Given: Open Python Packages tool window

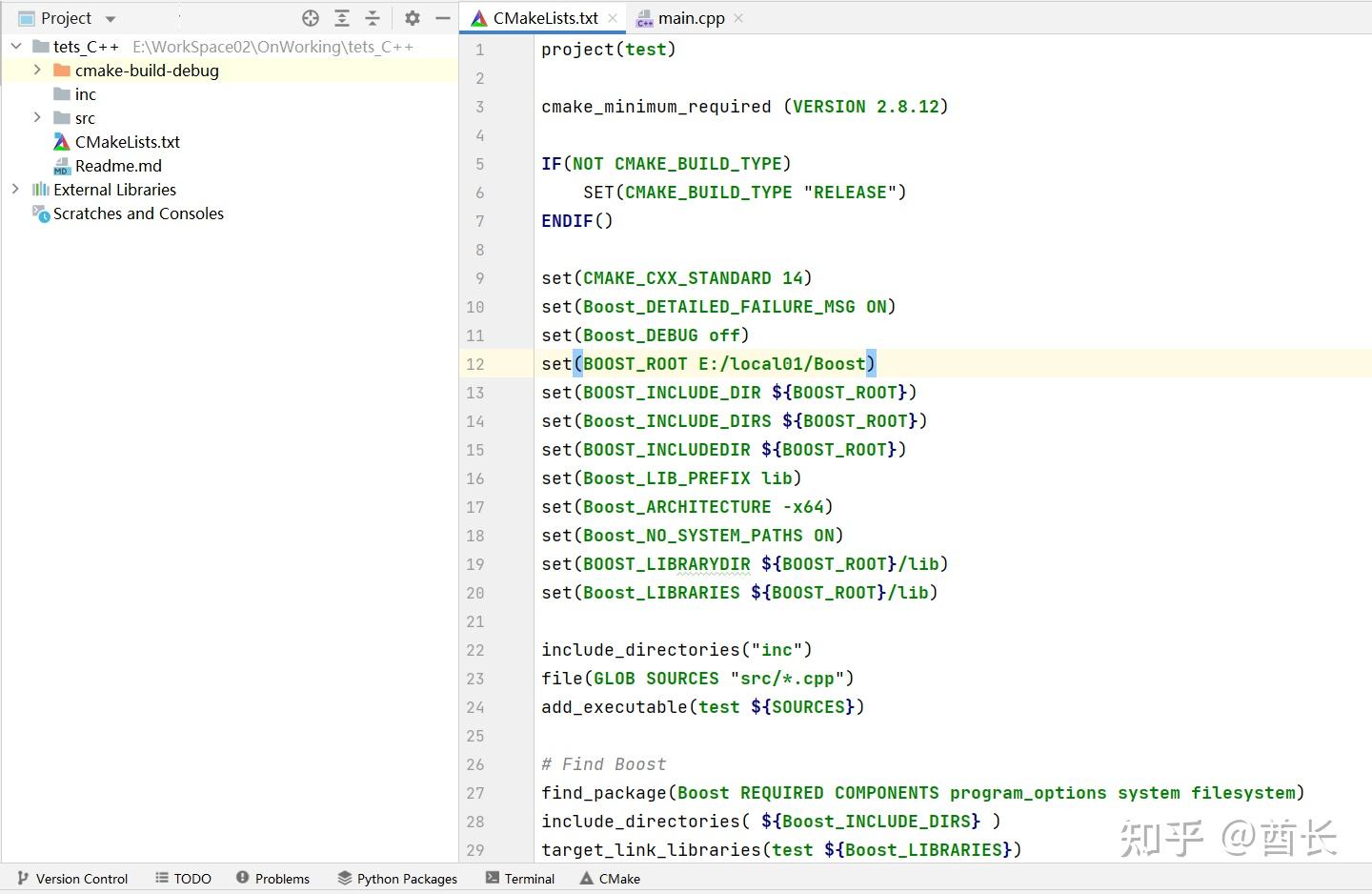Looking at the screenshot, I should point(397,879).
